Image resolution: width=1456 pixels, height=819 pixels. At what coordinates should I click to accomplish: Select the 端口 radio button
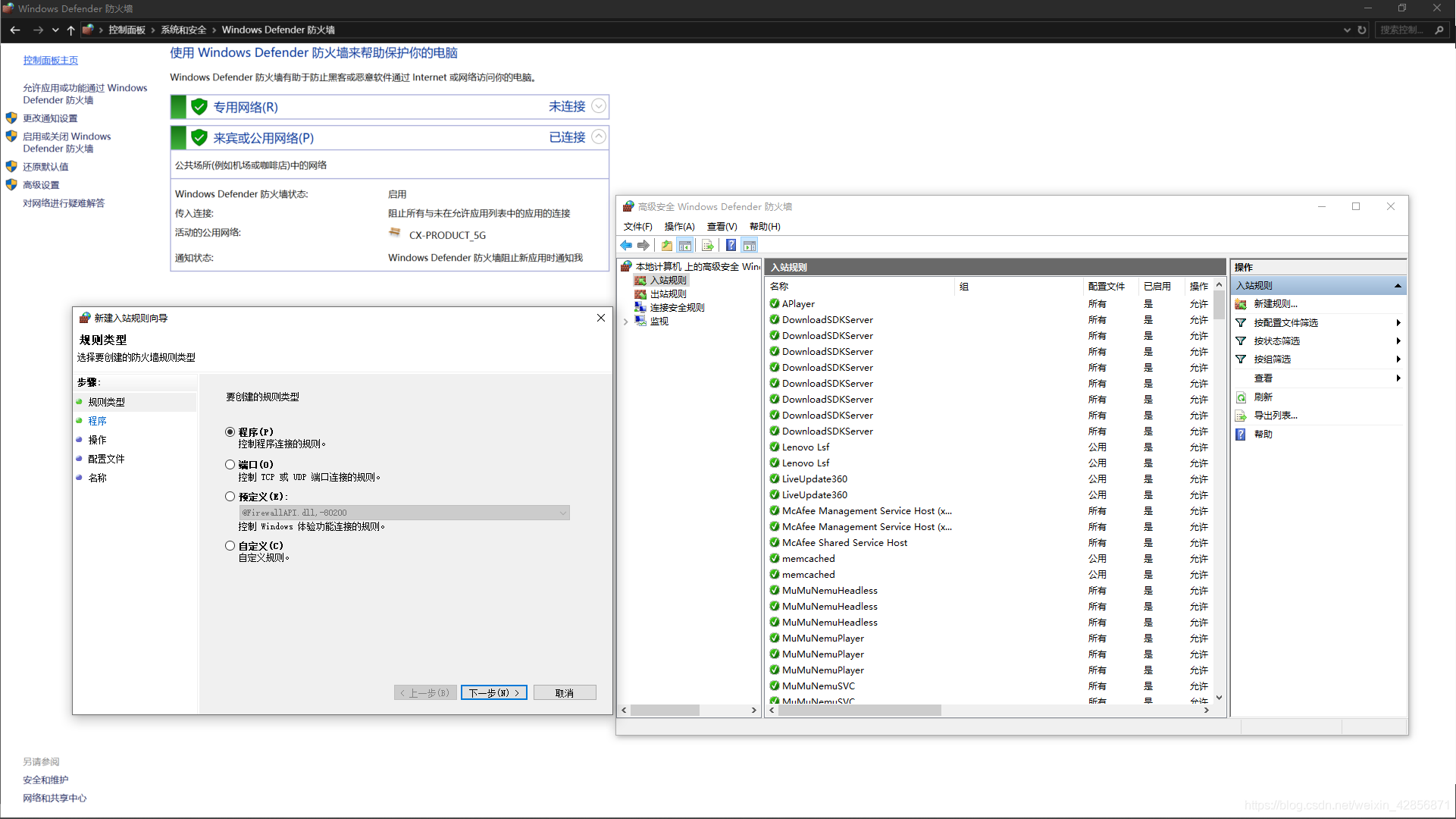[230, 464]
